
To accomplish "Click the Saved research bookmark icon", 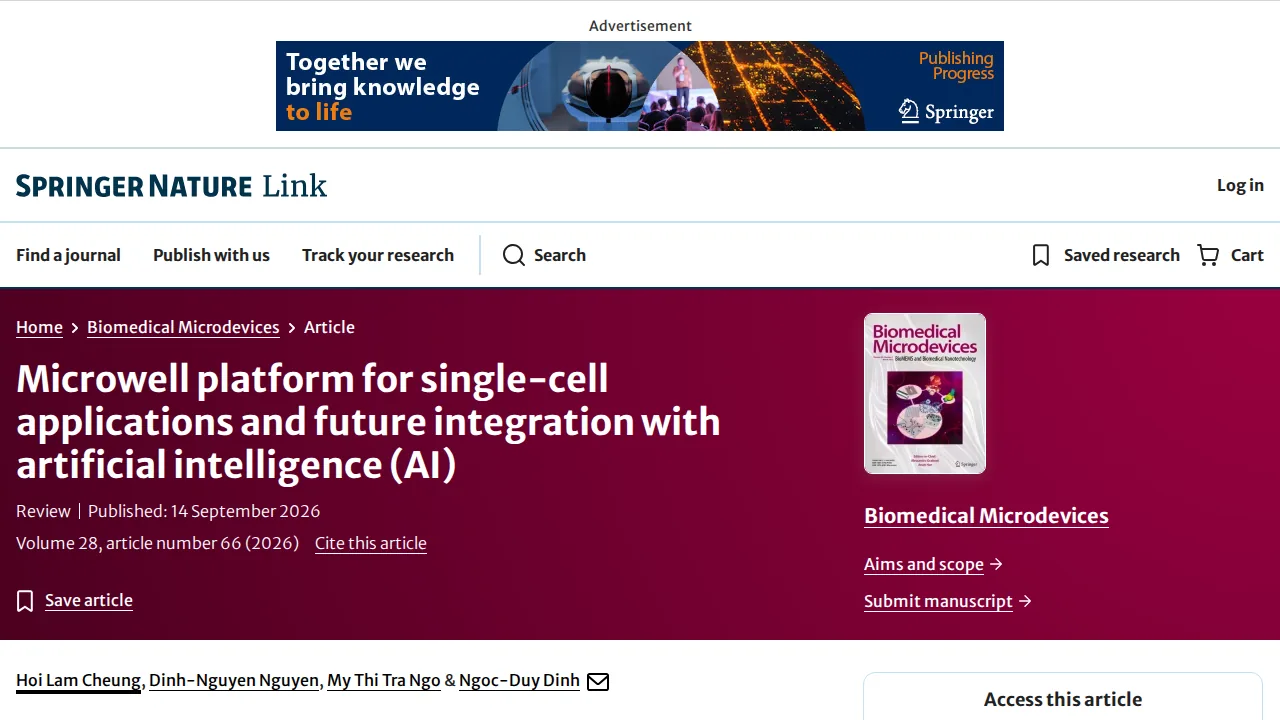I will (x=1041, y=255).
